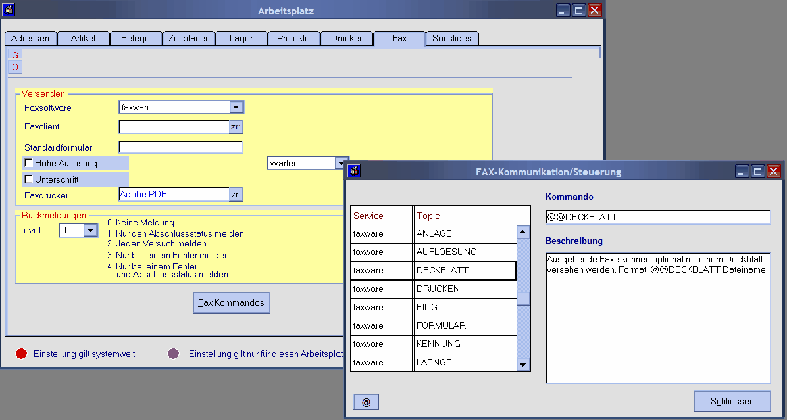Click inside the Beschreibung text area
Screen dimensions: 787x420
[658, 318]
